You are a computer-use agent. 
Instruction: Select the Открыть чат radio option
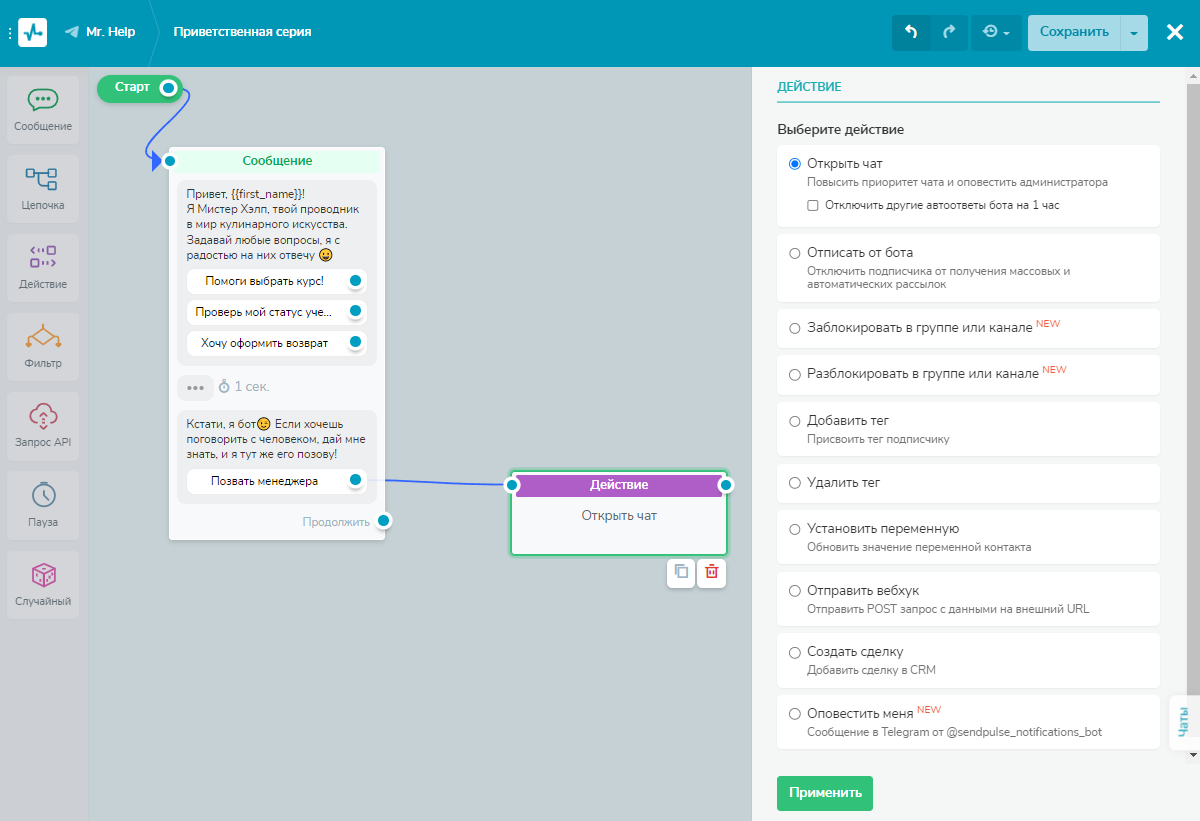(795, 164)
